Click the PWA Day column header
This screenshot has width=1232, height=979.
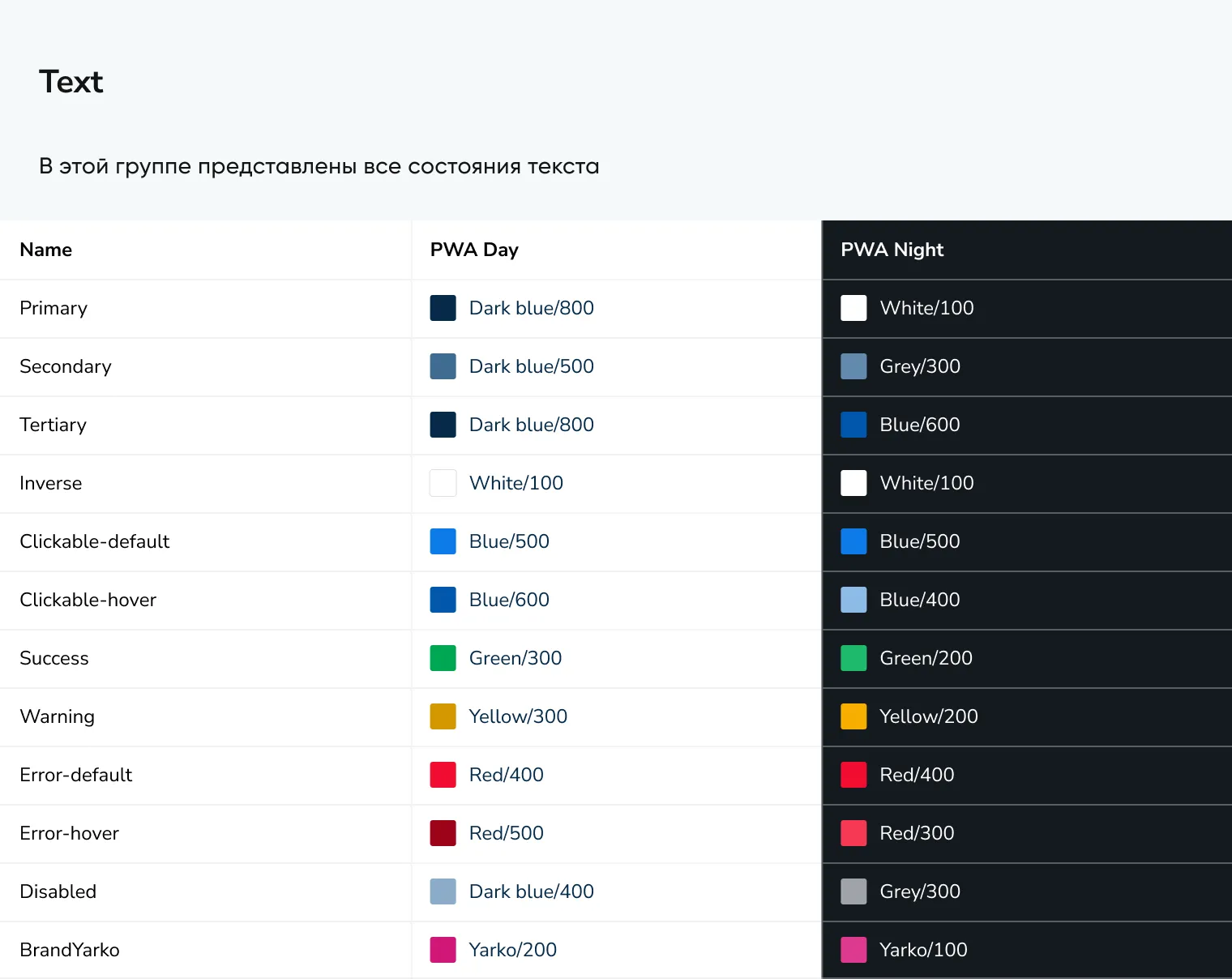474,250
